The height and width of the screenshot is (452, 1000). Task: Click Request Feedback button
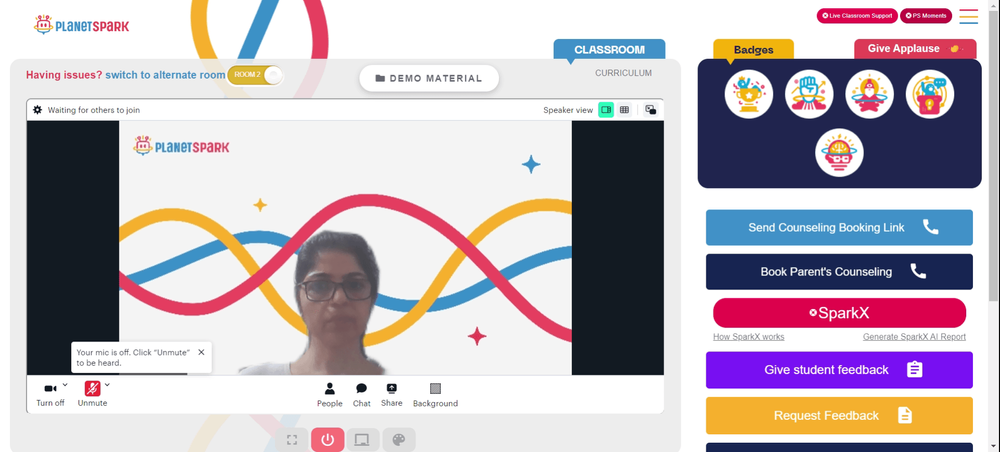(839, 416)
